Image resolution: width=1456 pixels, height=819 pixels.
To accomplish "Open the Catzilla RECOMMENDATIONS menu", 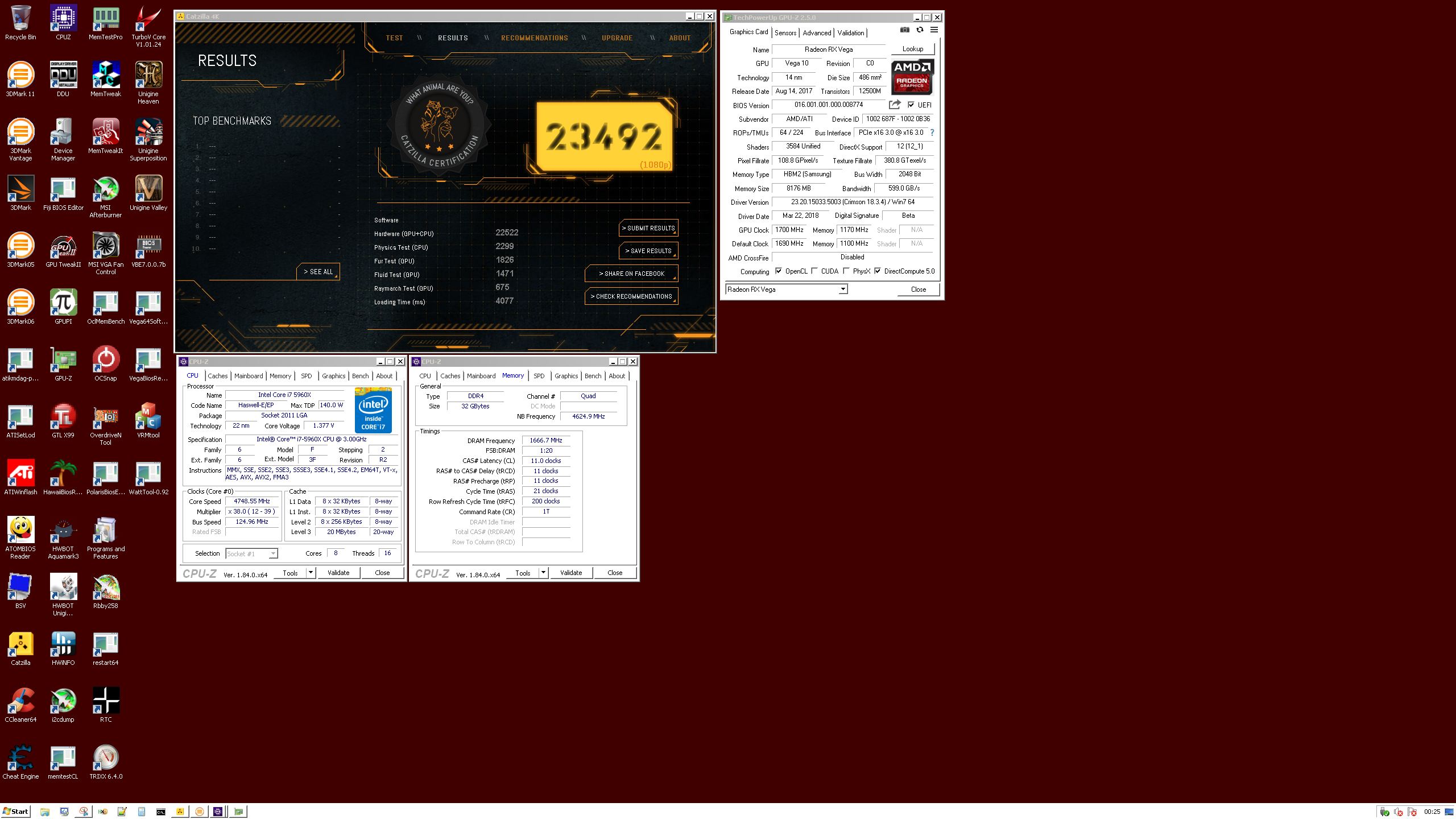I will (x=534, y=38).
